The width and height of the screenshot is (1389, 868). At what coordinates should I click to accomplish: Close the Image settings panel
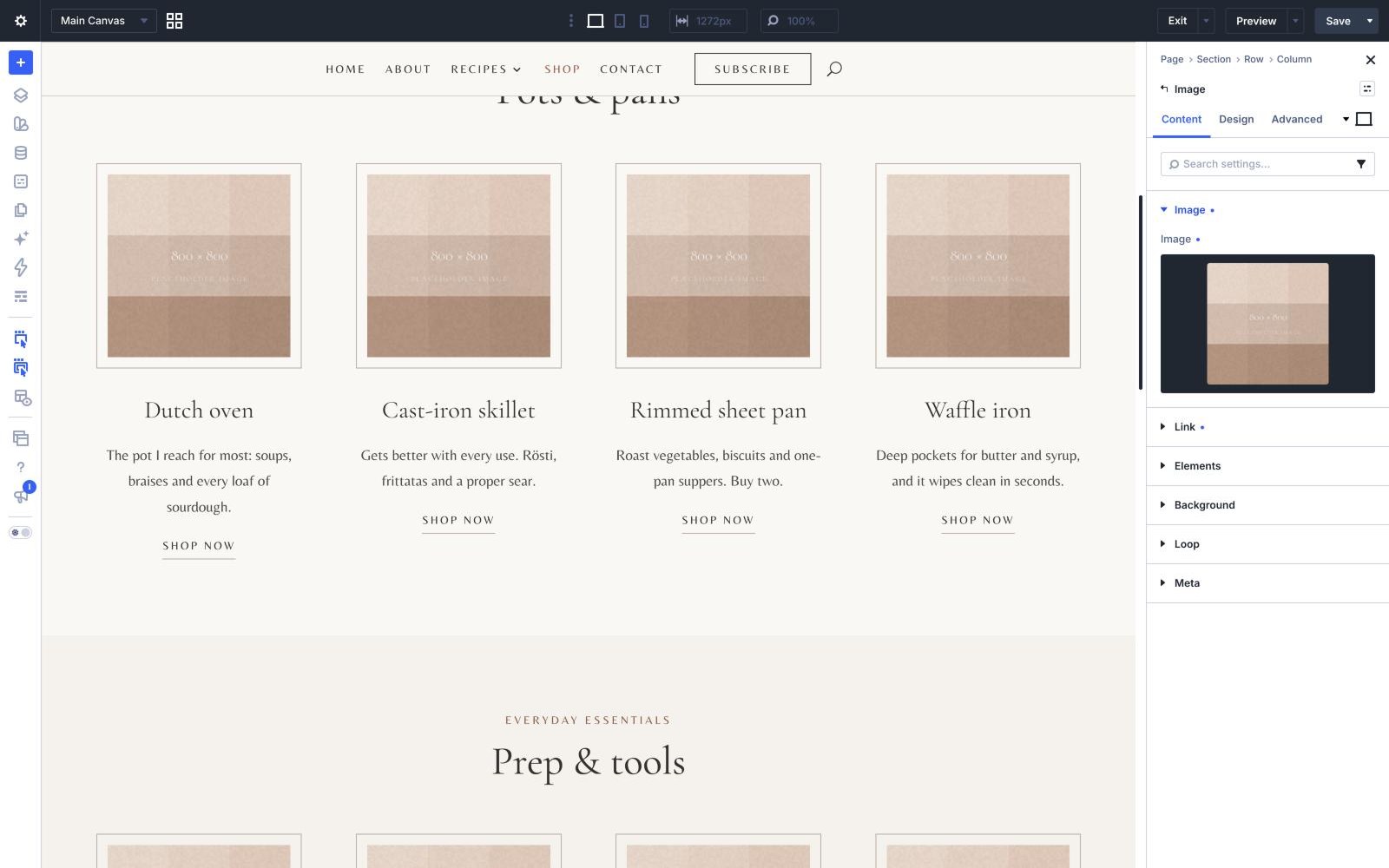1371,60
